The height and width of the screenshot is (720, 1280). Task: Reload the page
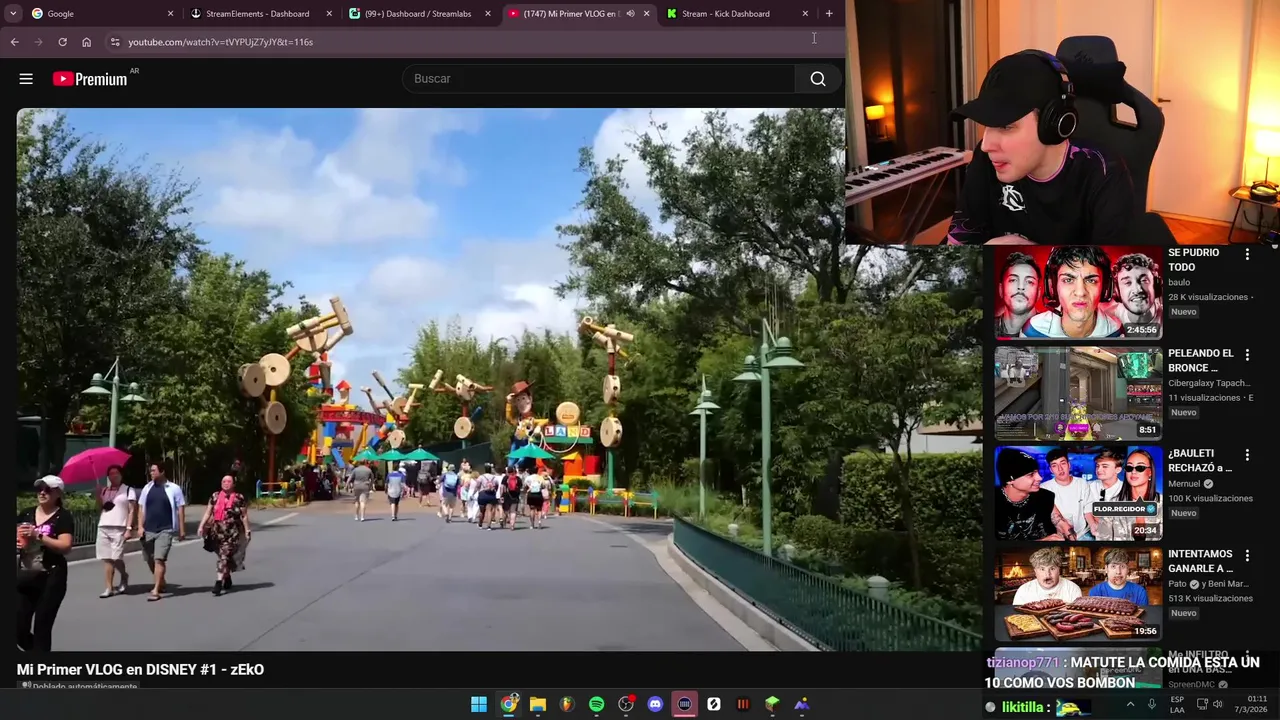(62, 42)
